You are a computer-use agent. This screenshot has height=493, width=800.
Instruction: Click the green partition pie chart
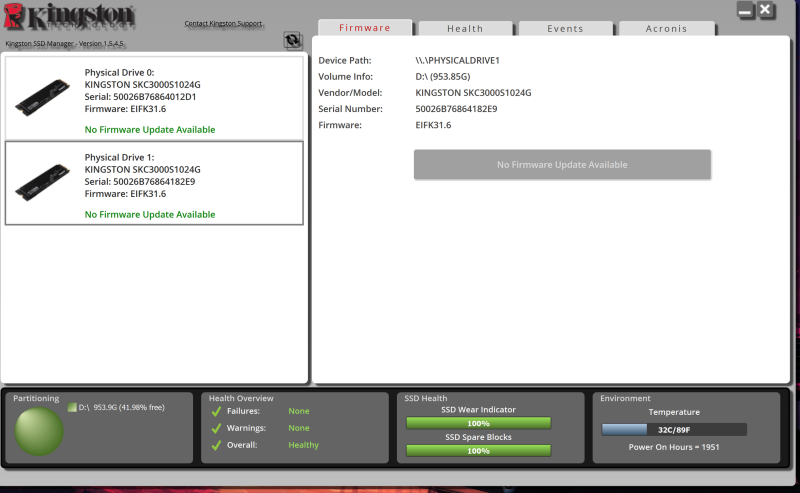coord(39,431)
